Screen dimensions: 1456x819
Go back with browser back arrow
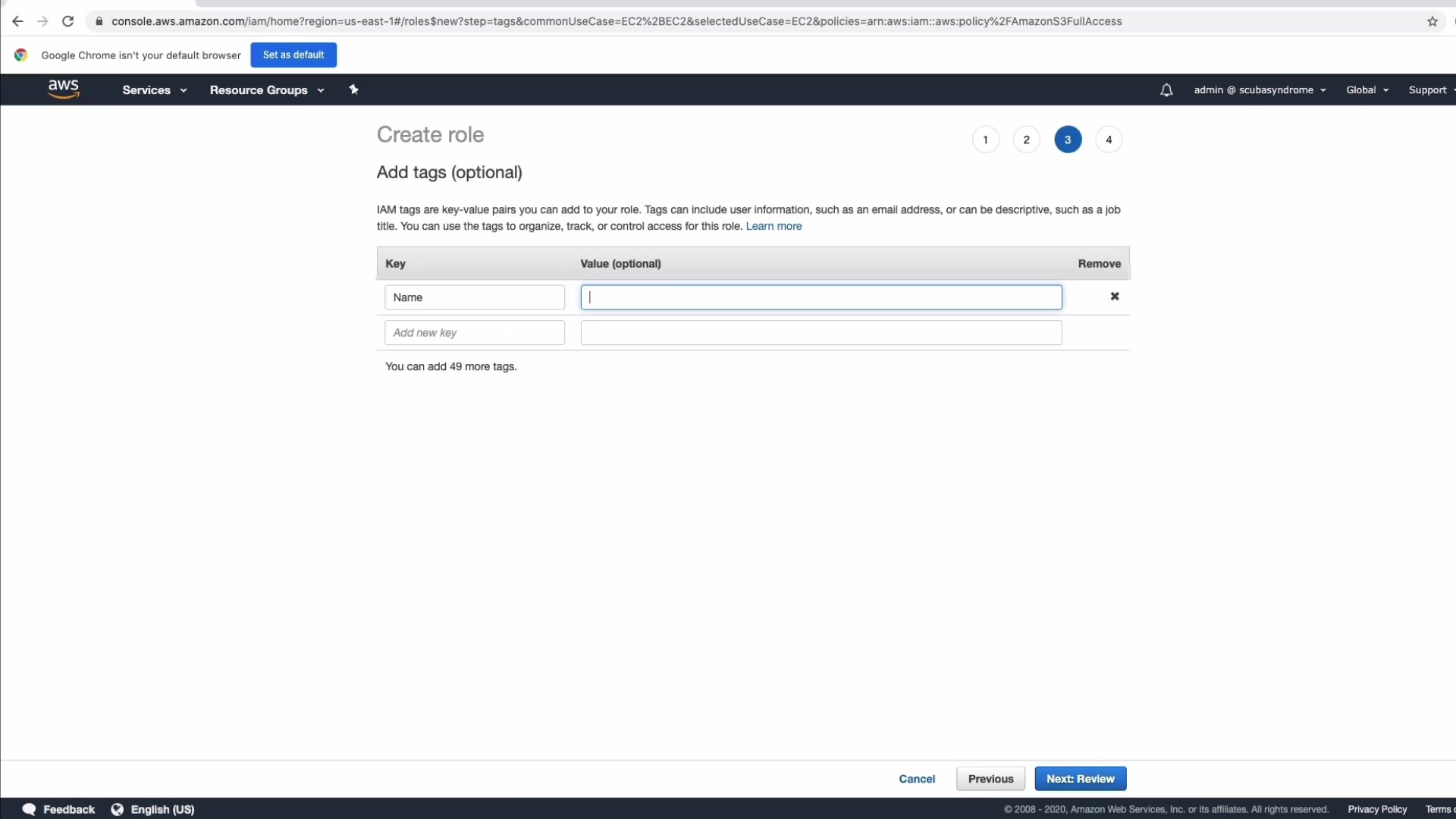pyautogui.click(x=17, y=21)
